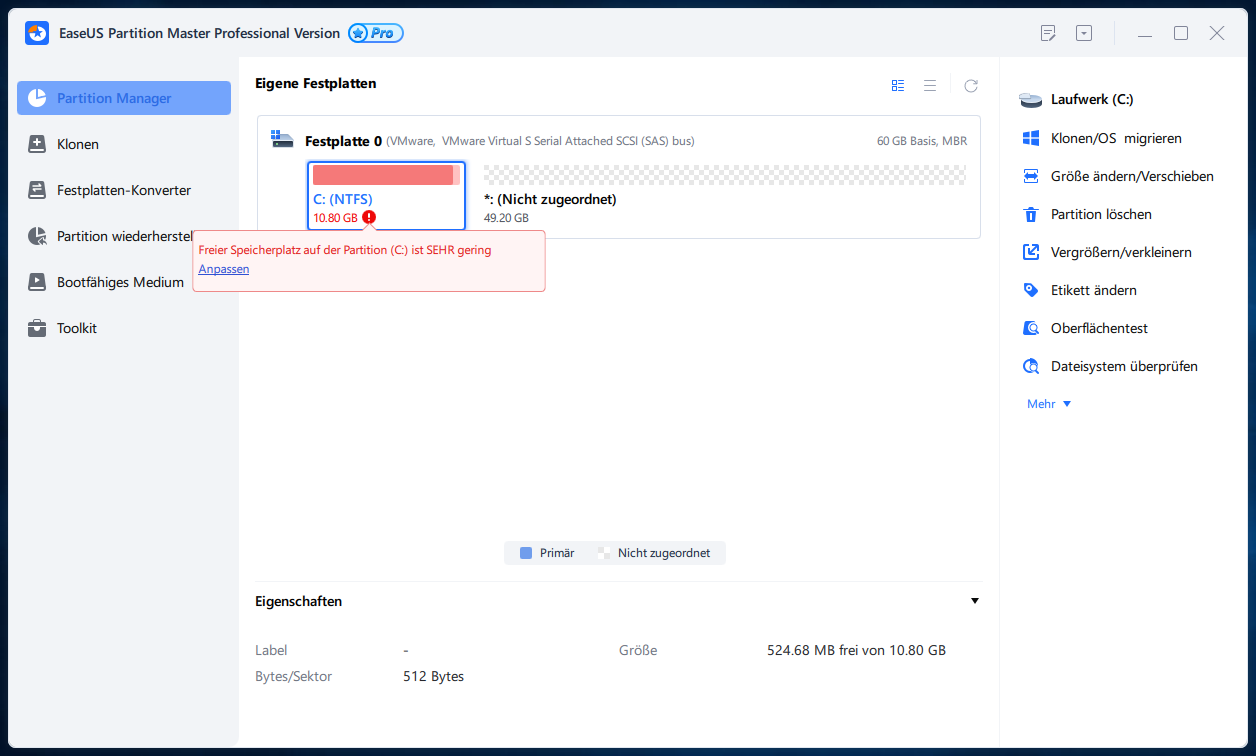Click the "524.68 MB frei von 10.80 GB" value
Screen dimensions: 1256x756
coord(856,651)
